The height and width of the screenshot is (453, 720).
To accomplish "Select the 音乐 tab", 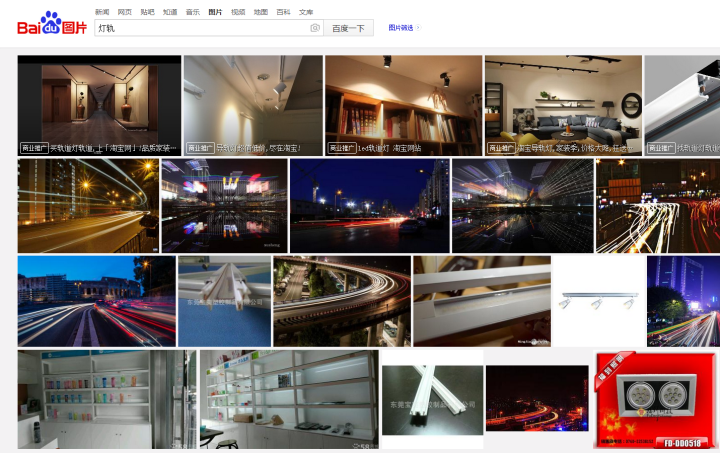I will [193, 12].
